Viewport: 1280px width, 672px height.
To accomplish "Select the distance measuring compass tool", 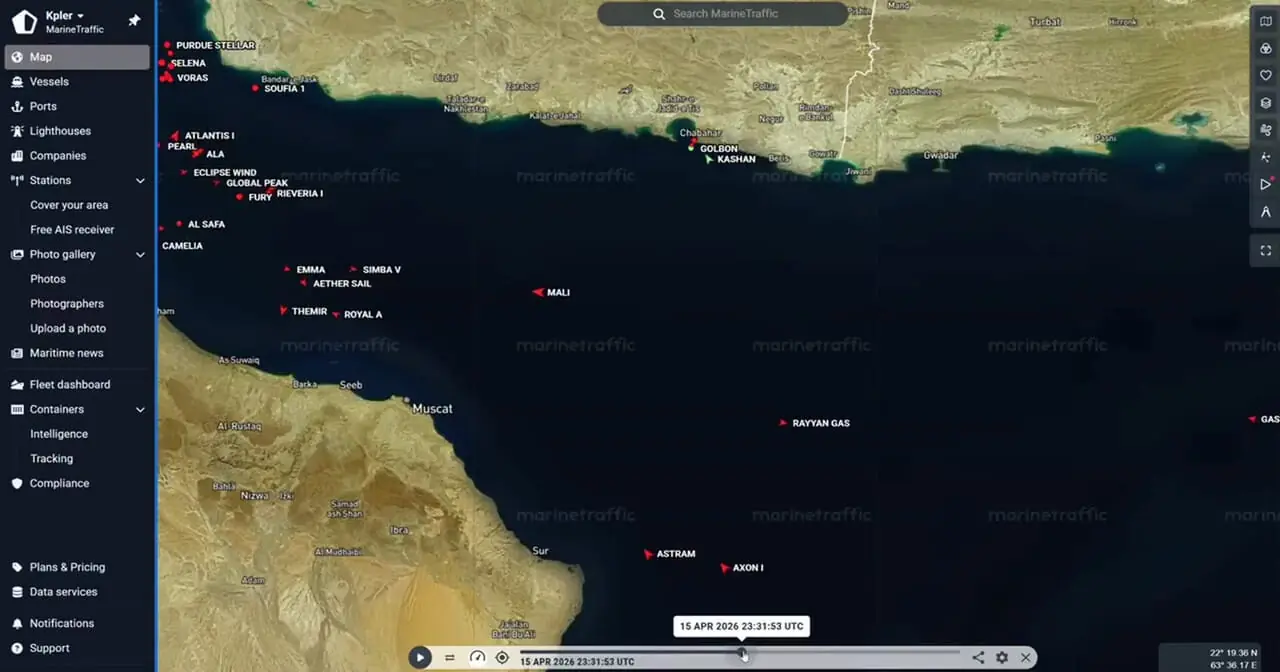I will coord(1265,212).
